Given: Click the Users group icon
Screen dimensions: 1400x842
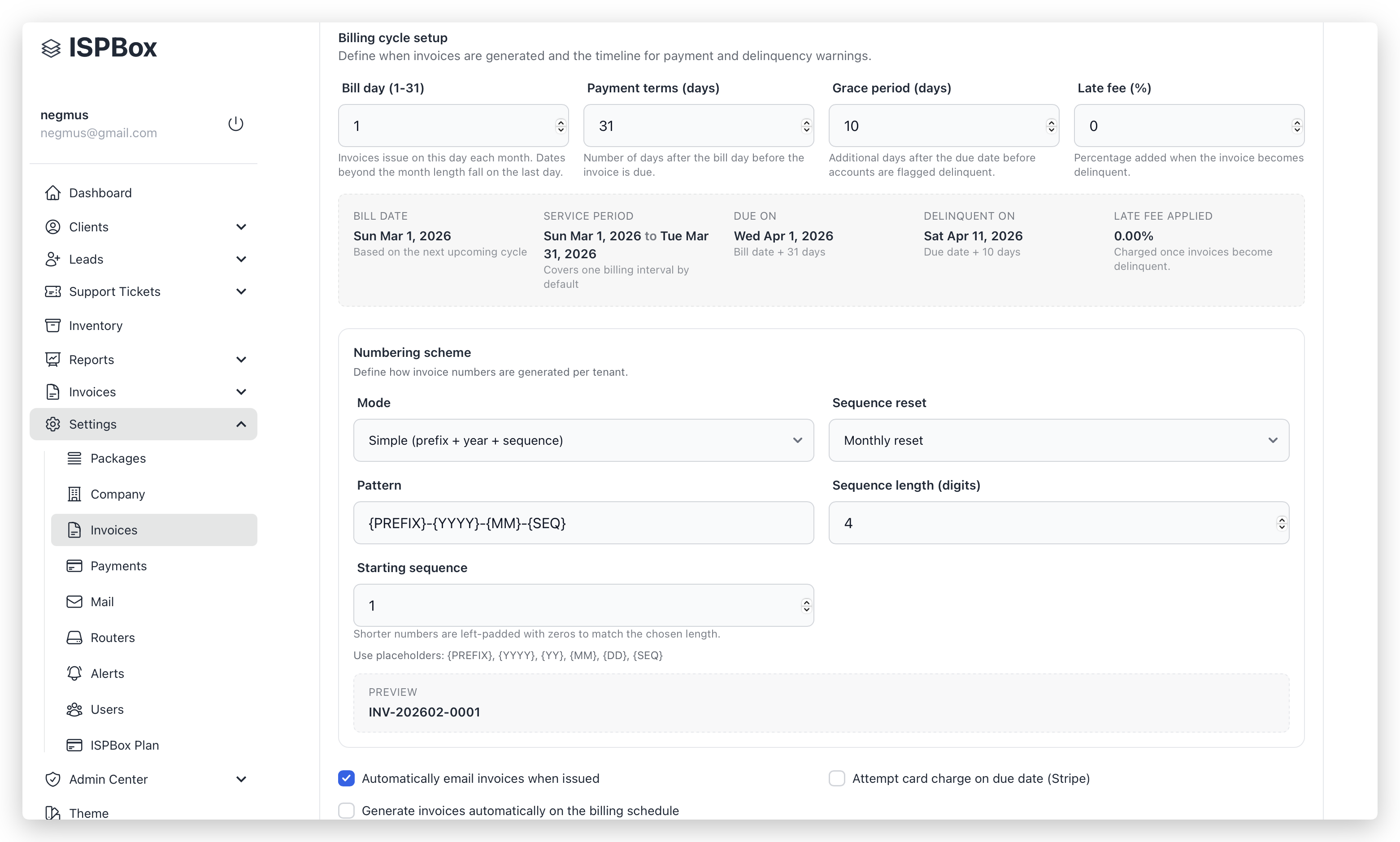Looking at the screenshot, I should click(74, 709).
